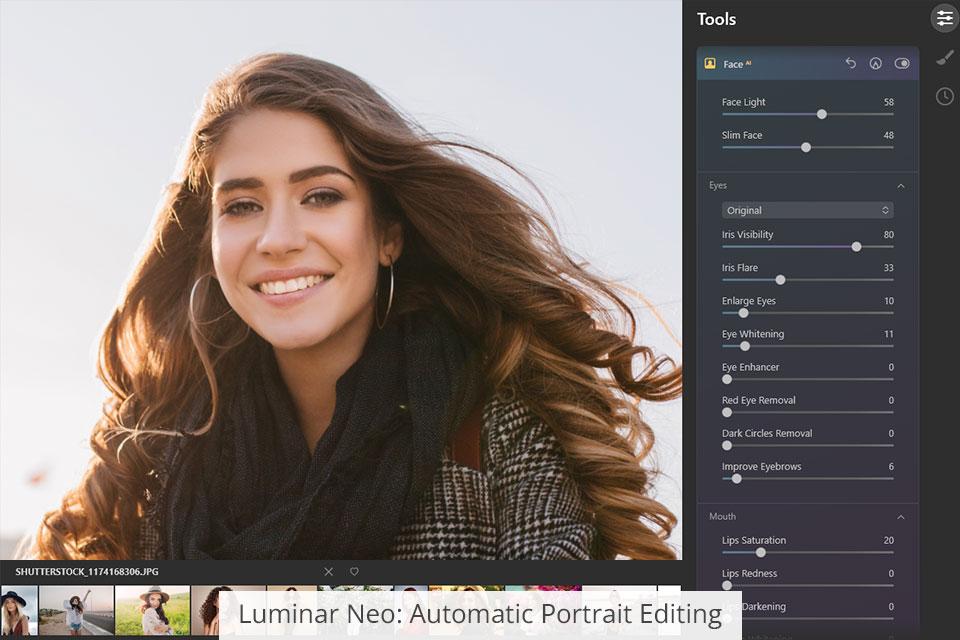The width and height of the screenshot is (960, 640).
Task: Collapse the Eyes section
Action: (x=901, y=186)
